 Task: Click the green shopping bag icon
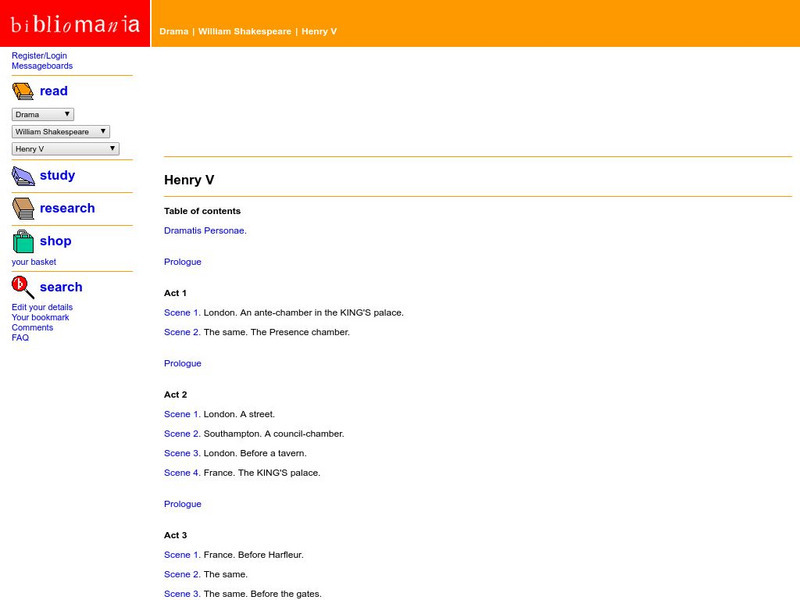23,241
